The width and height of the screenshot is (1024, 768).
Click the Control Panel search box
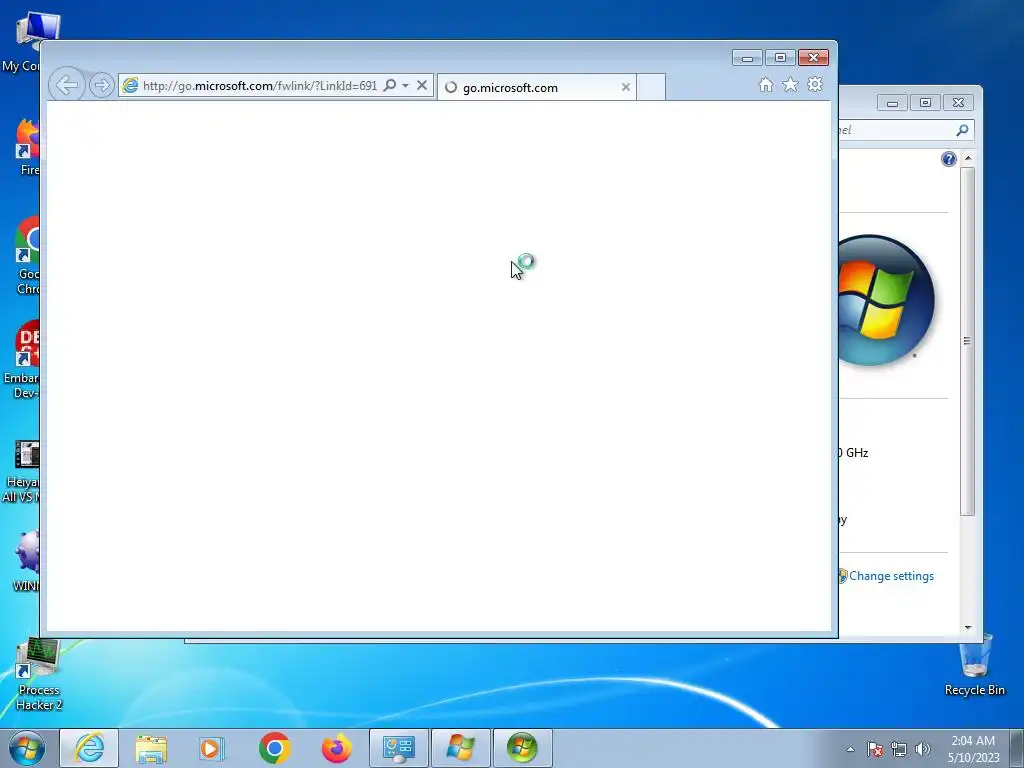904,130
